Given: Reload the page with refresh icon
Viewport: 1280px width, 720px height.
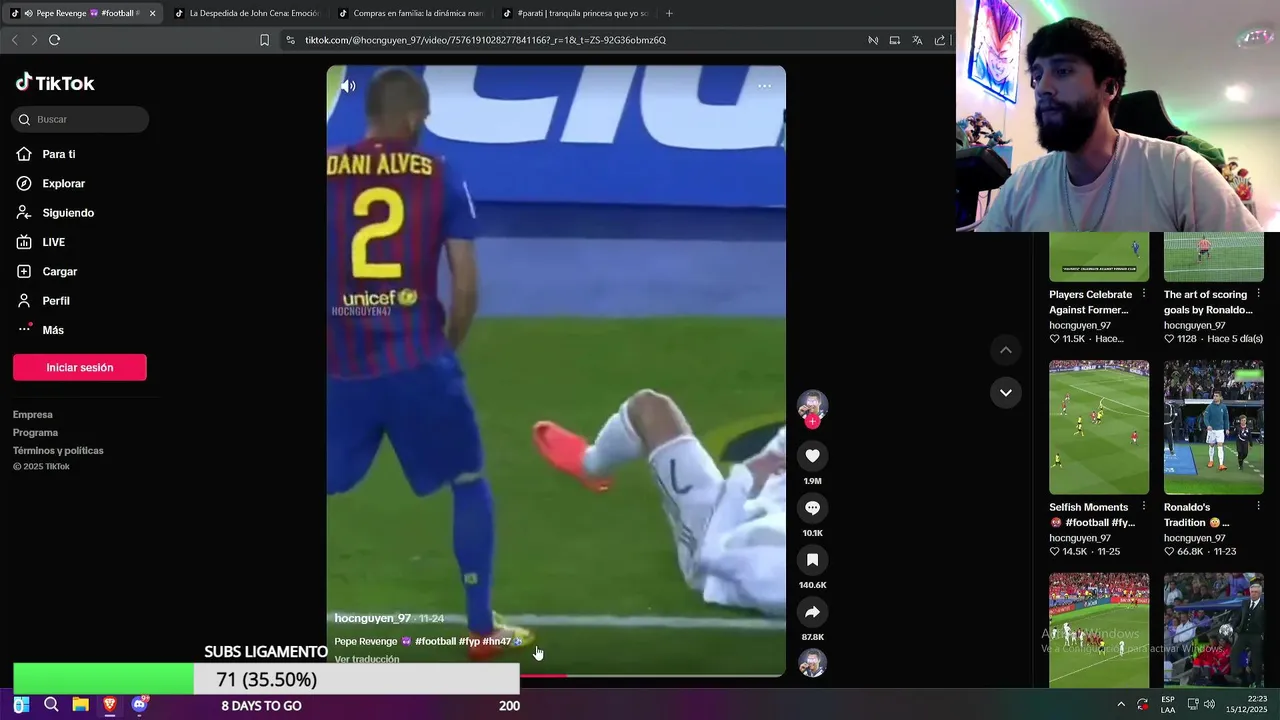Looking at the screenshot, I should click(54, 40).
